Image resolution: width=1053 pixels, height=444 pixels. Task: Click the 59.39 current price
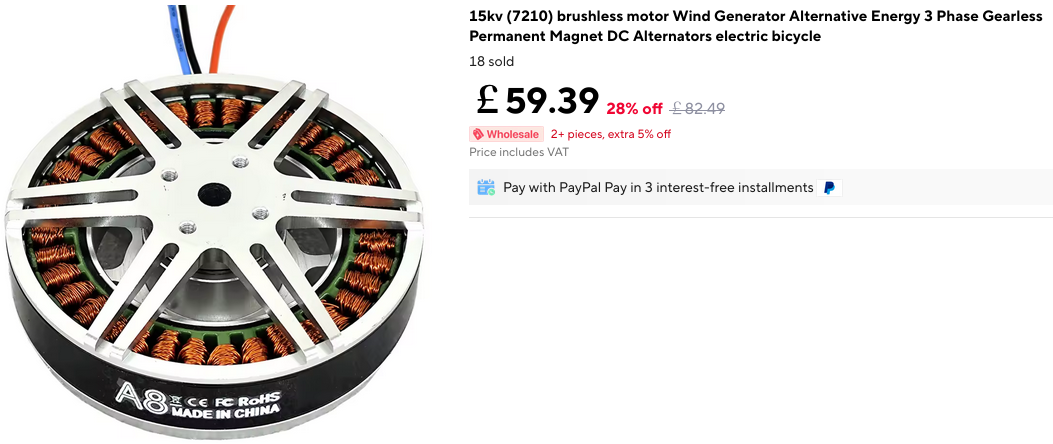pos(552,101)
